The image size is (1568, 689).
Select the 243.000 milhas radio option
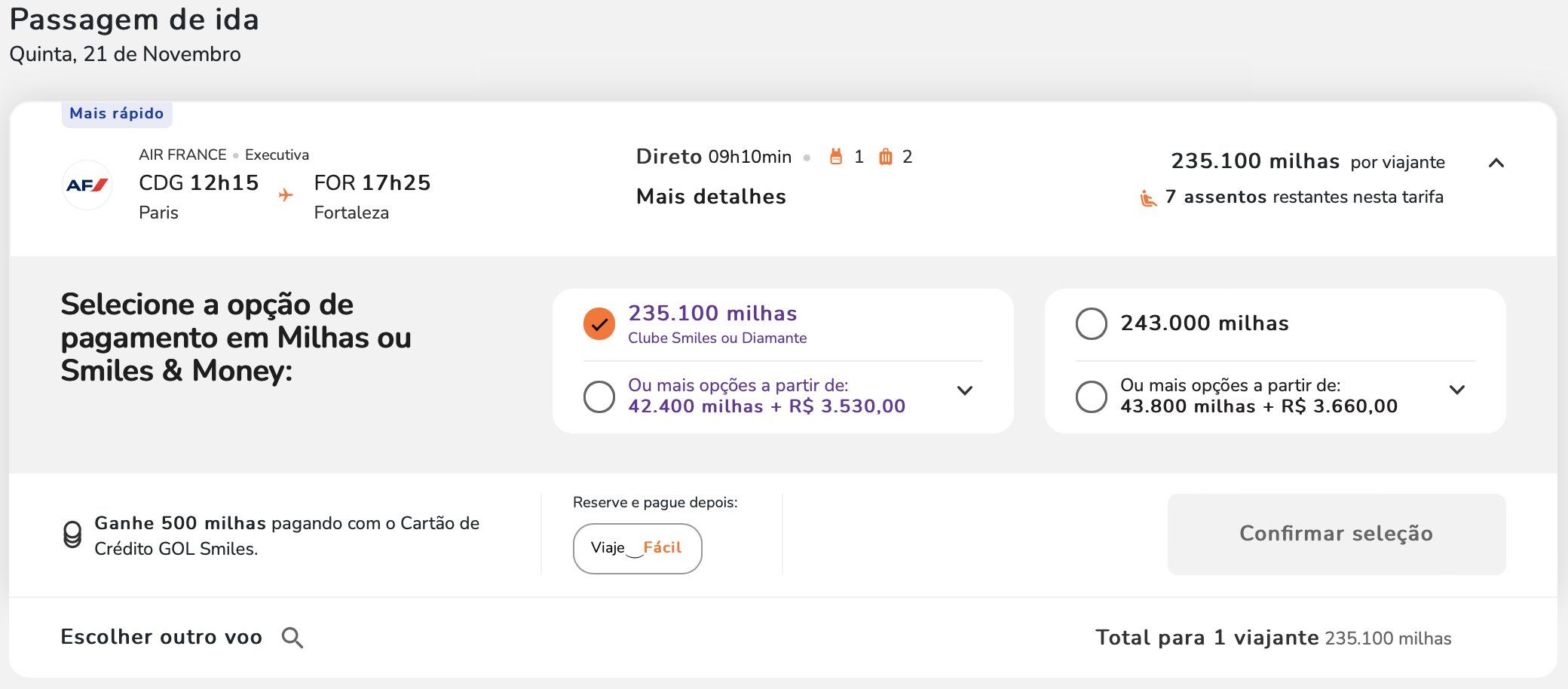(1091, 323)
